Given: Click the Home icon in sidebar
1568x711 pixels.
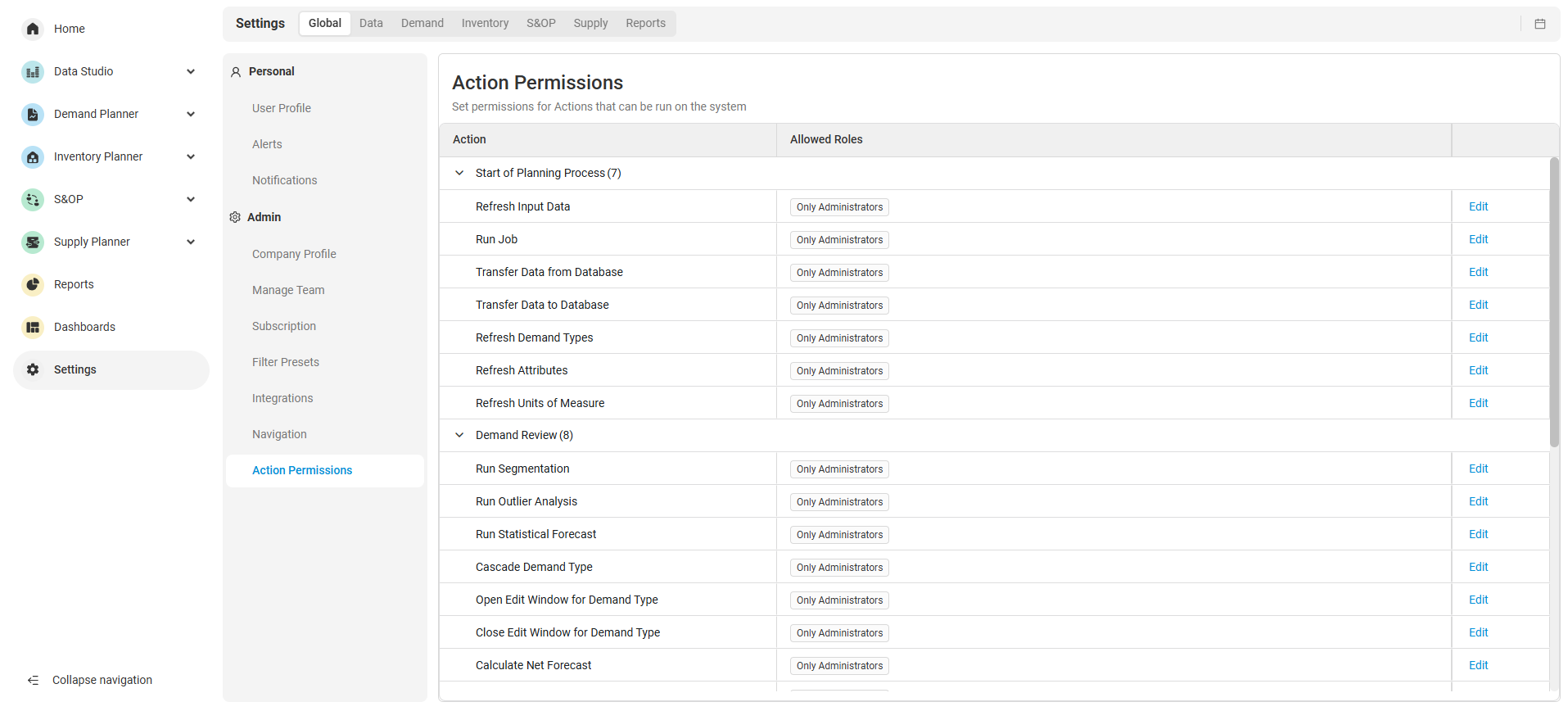Looking at the screenshot, I should point(33,29).
